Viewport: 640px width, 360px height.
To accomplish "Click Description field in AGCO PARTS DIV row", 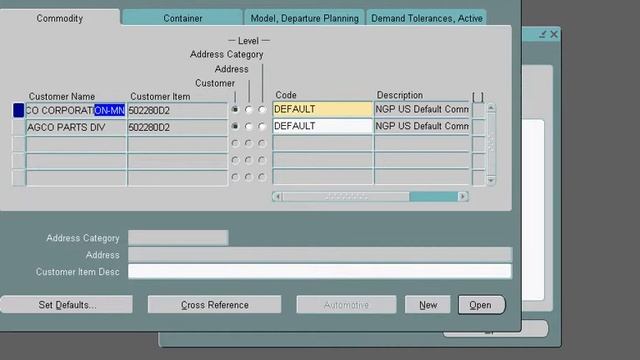I will (422, 126).
